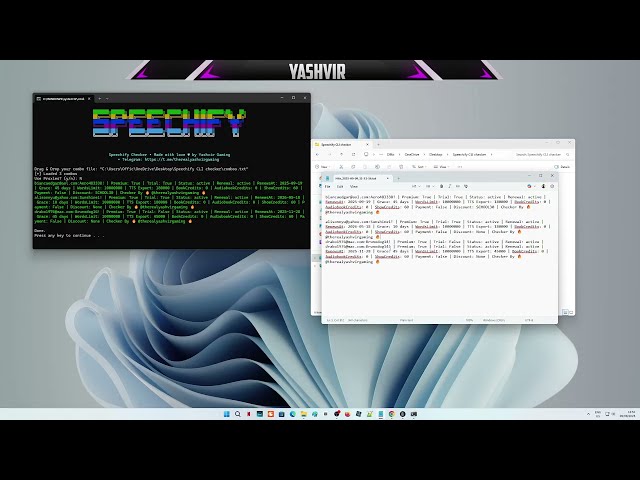Click the zoom percentage in Notepad status bar
640x480 pixels.
[x=469, y=320]
